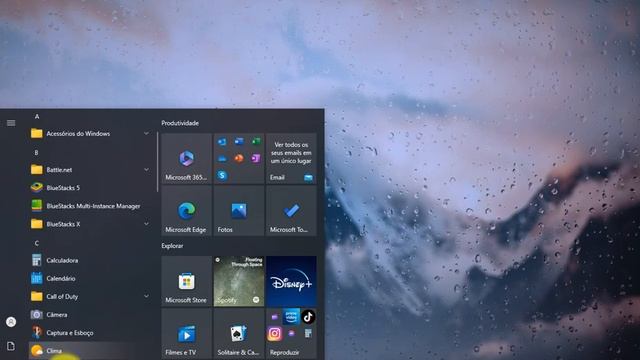Click the OneNote icon in Office folder tile
Image resolution: width=640 pixels, height=360 pixels.
256,158
